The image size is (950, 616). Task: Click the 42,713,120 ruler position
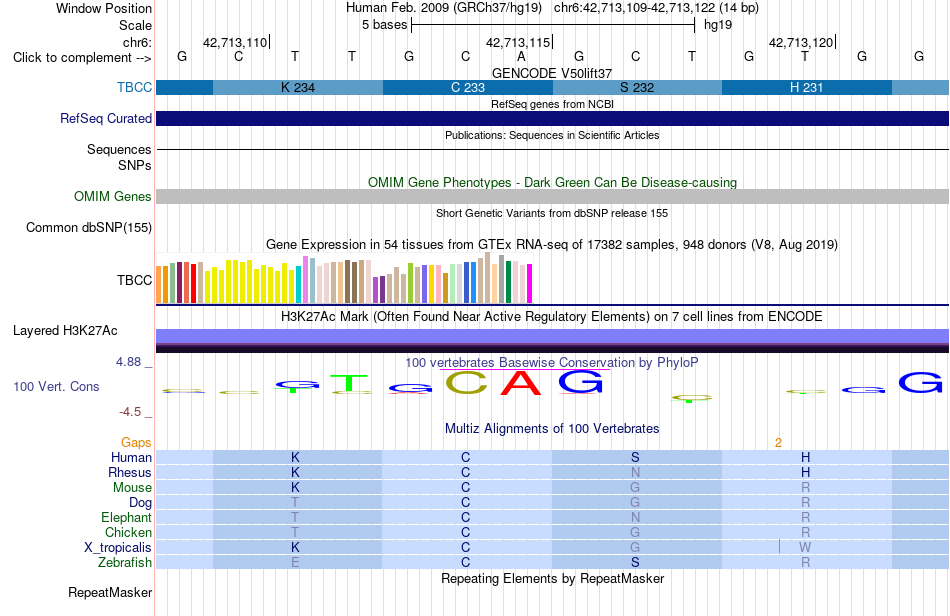click(801, 42)
